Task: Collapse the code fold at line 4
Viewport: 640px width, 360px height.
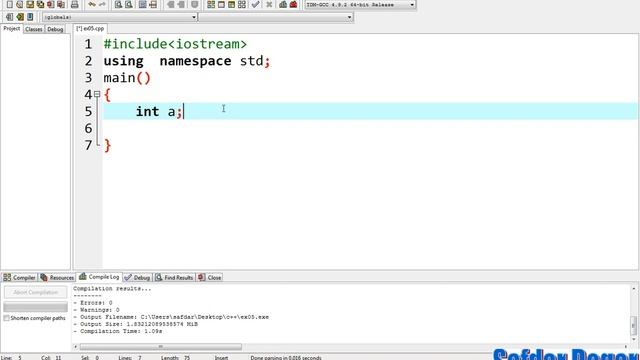Action: (x=97, y=94)
